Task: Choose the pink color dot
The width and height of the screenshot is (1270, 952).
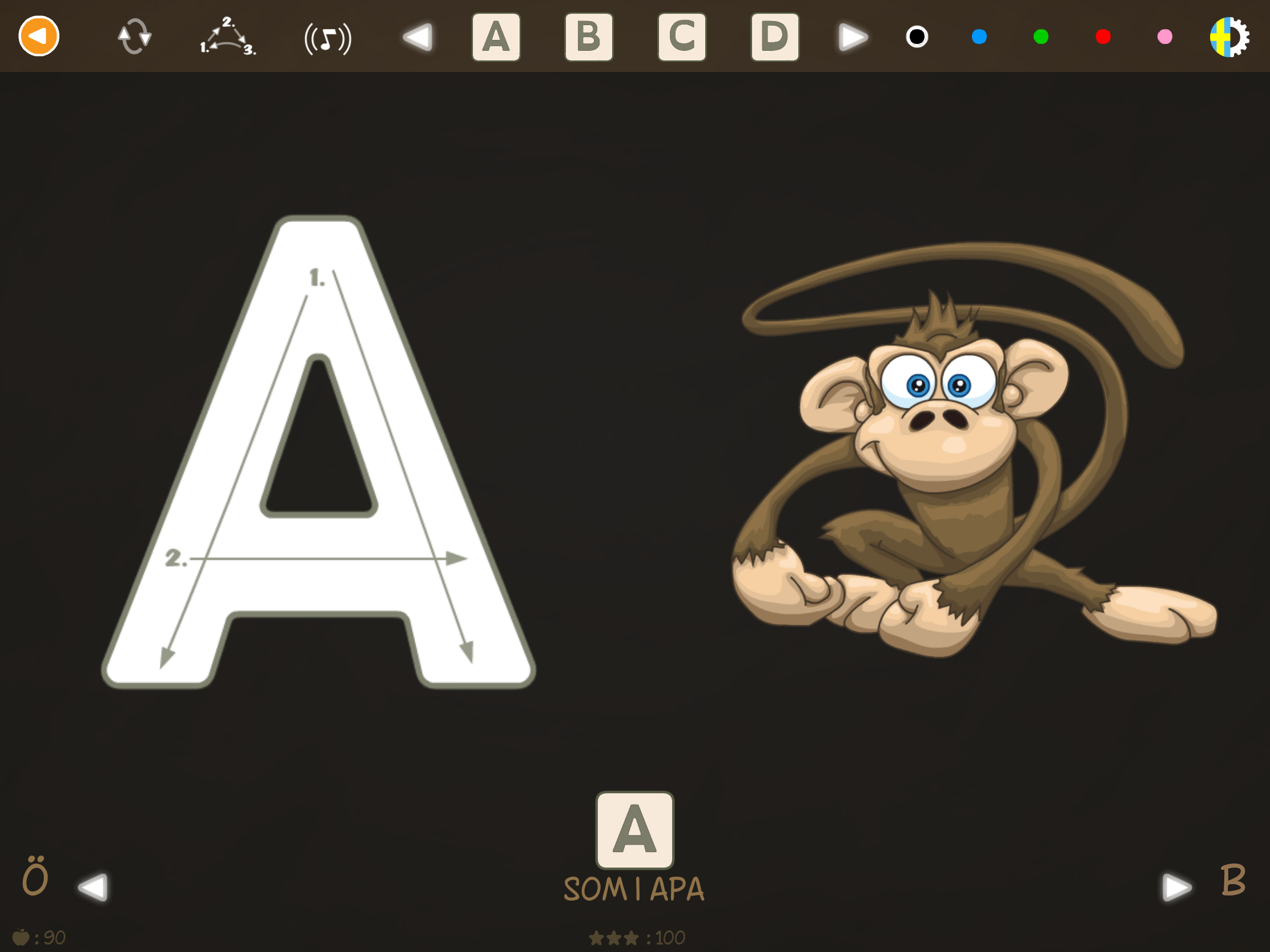Action: (x=1165, y=37)
